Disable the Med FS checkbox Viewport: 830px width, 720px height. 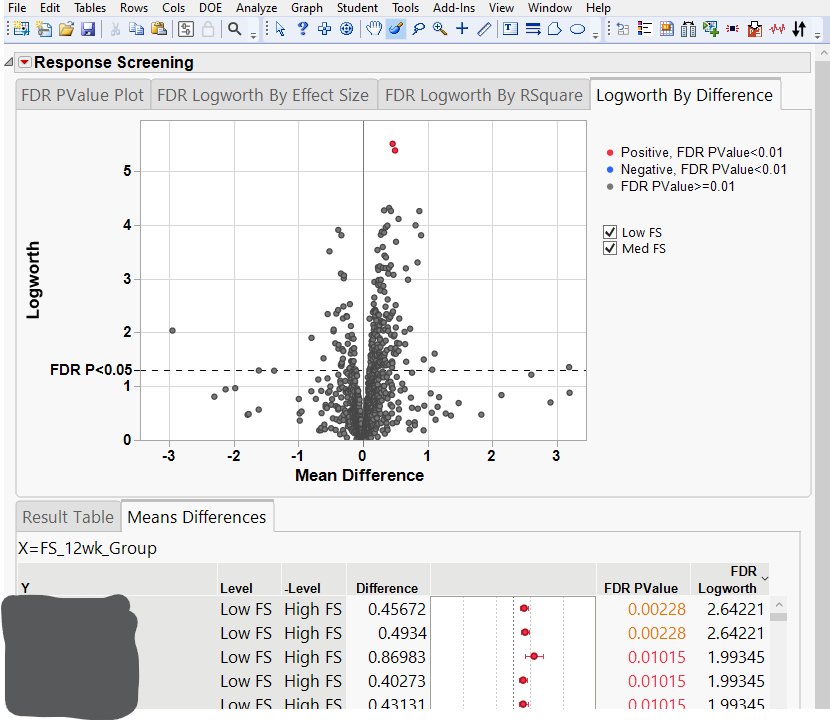(x=610, y=248)
